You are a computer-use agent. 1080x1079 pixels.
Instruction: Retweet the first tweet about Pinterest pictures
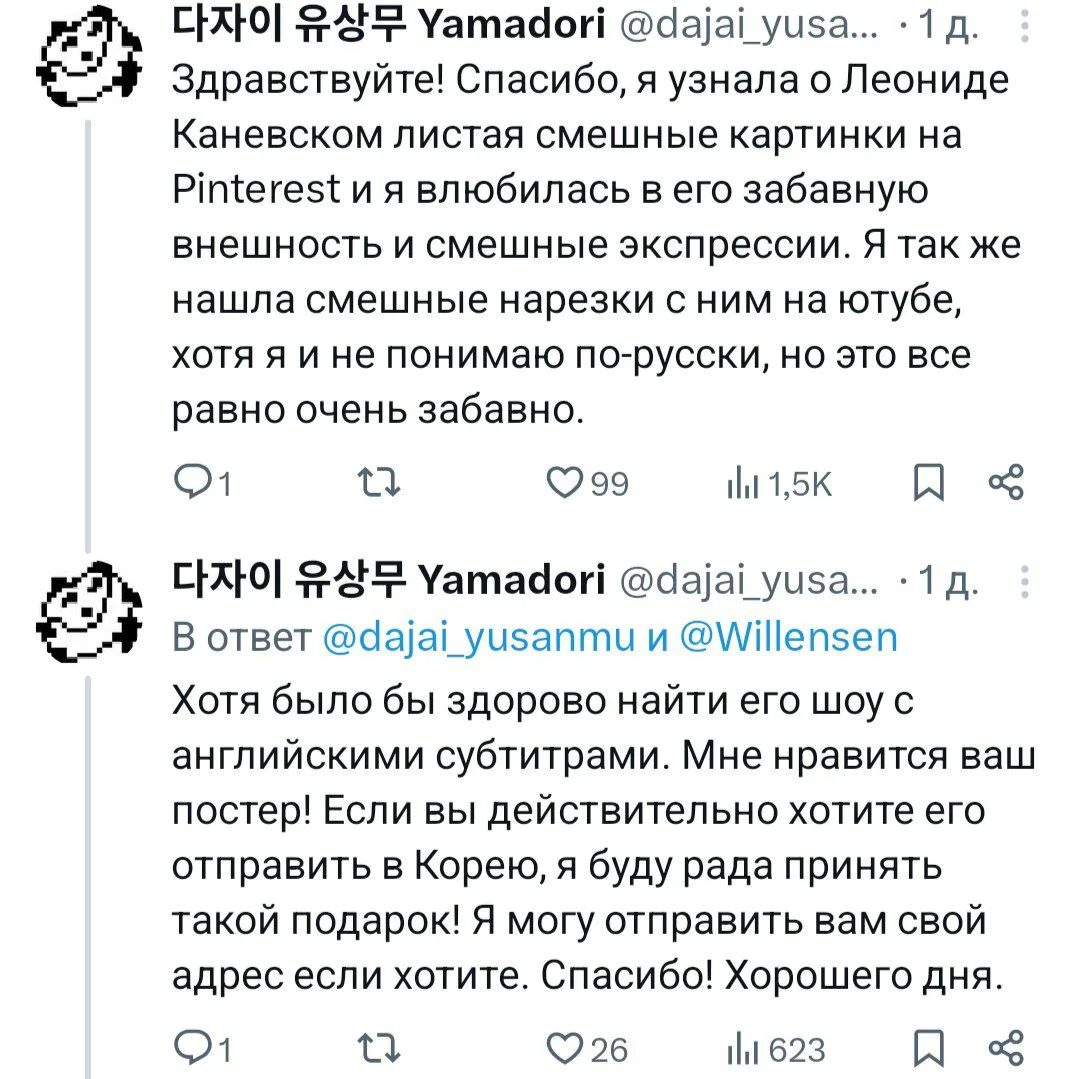[x=379, y=483]
